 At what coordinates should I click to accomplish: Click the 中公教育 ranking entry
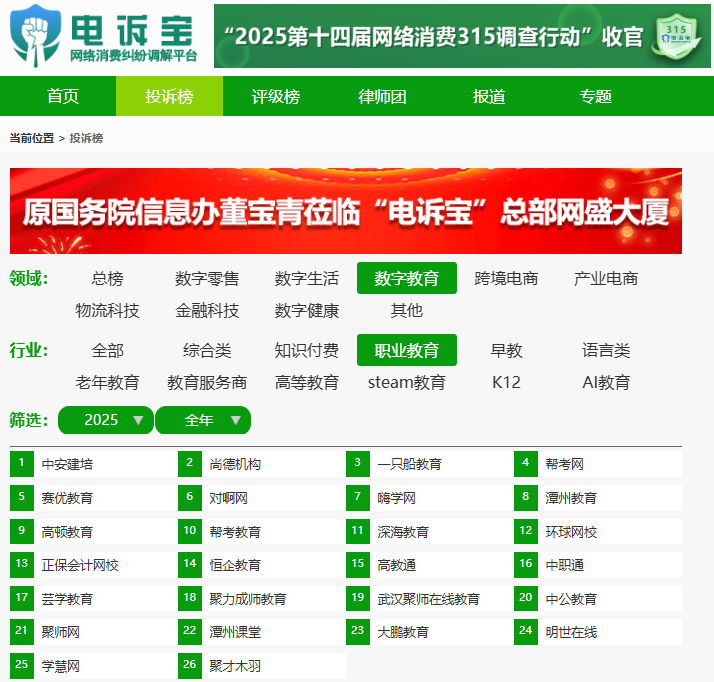click(x=571, y=599)
